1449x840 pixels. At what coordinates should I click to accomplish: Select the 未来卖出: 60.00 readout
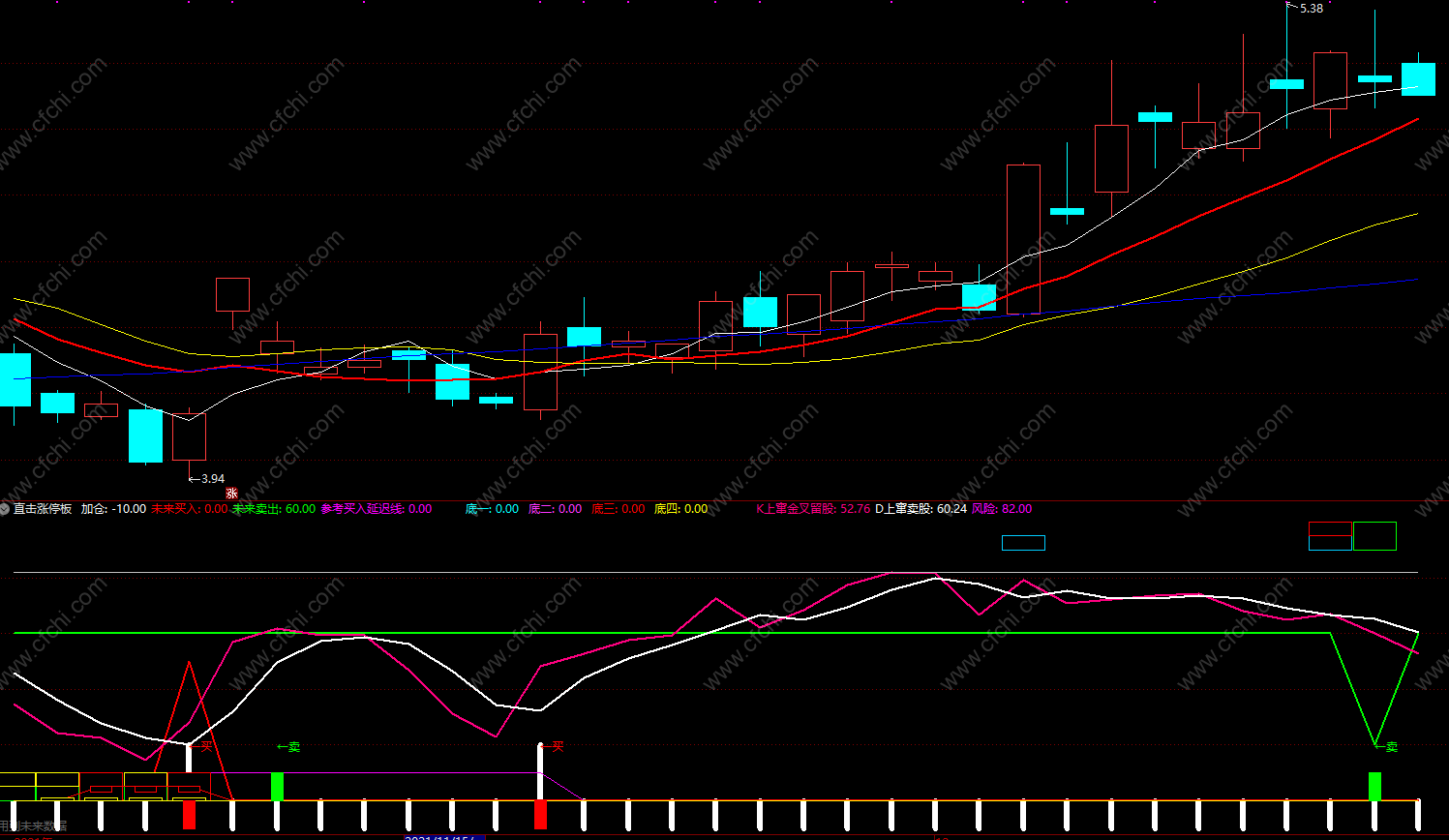point(274,509)
